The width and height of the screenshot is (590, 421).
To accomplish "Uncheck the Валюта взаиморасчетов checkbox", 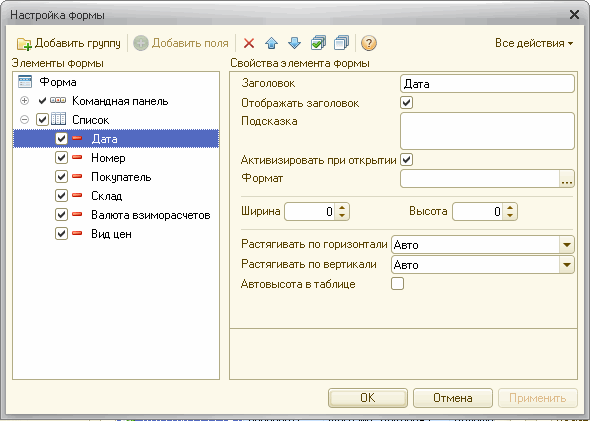I will [61, 214].
